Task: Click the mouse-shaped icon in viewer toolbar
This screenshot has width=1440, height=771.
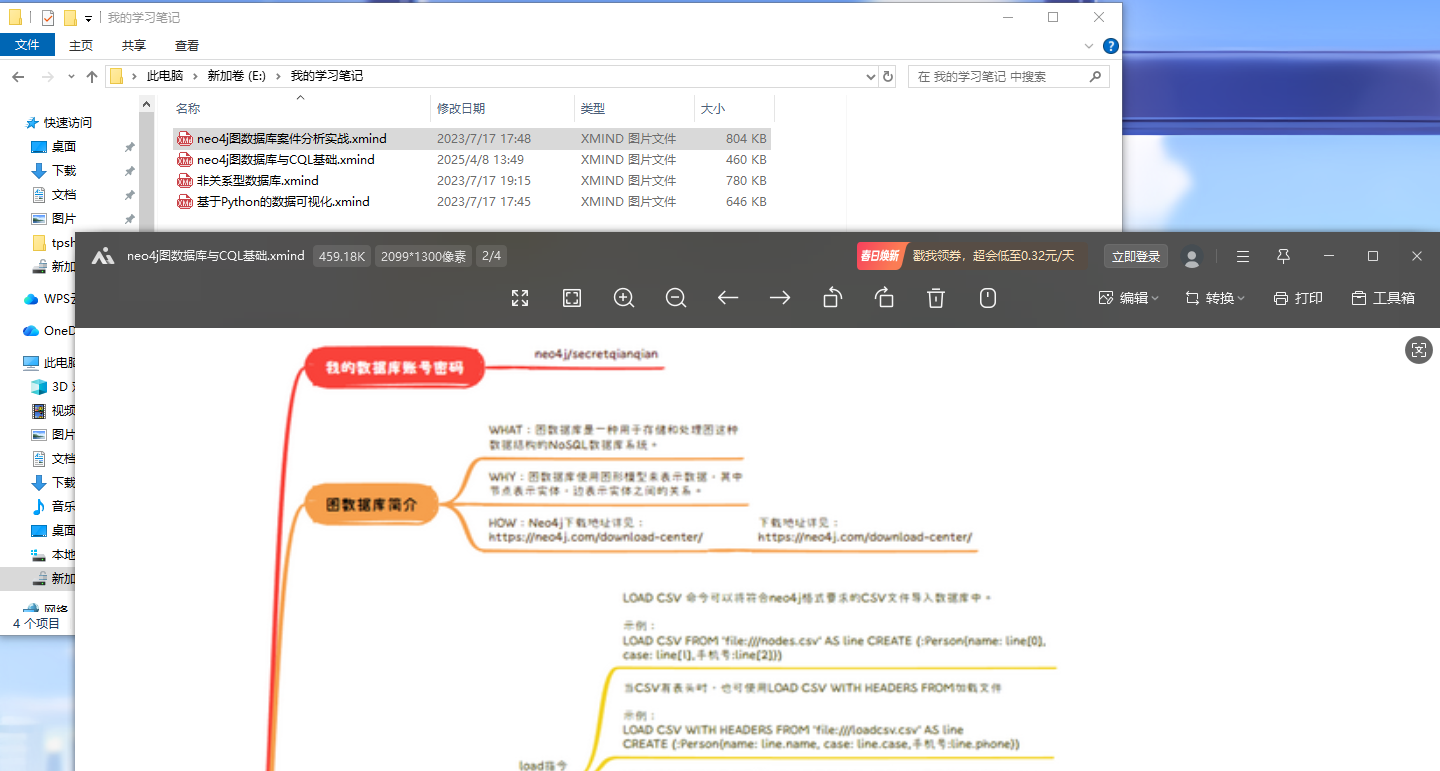Action: [x=988, y=298]
